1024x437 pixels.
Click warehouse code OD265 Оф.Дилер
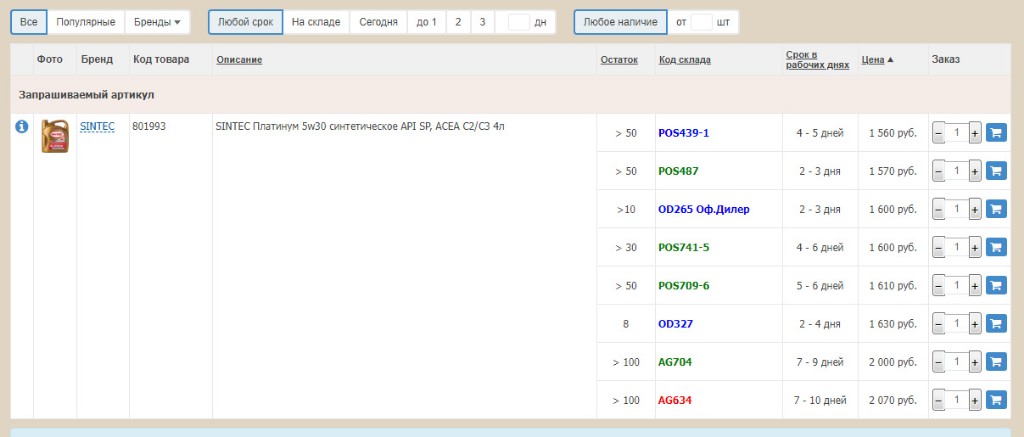(x=704, y=210)
